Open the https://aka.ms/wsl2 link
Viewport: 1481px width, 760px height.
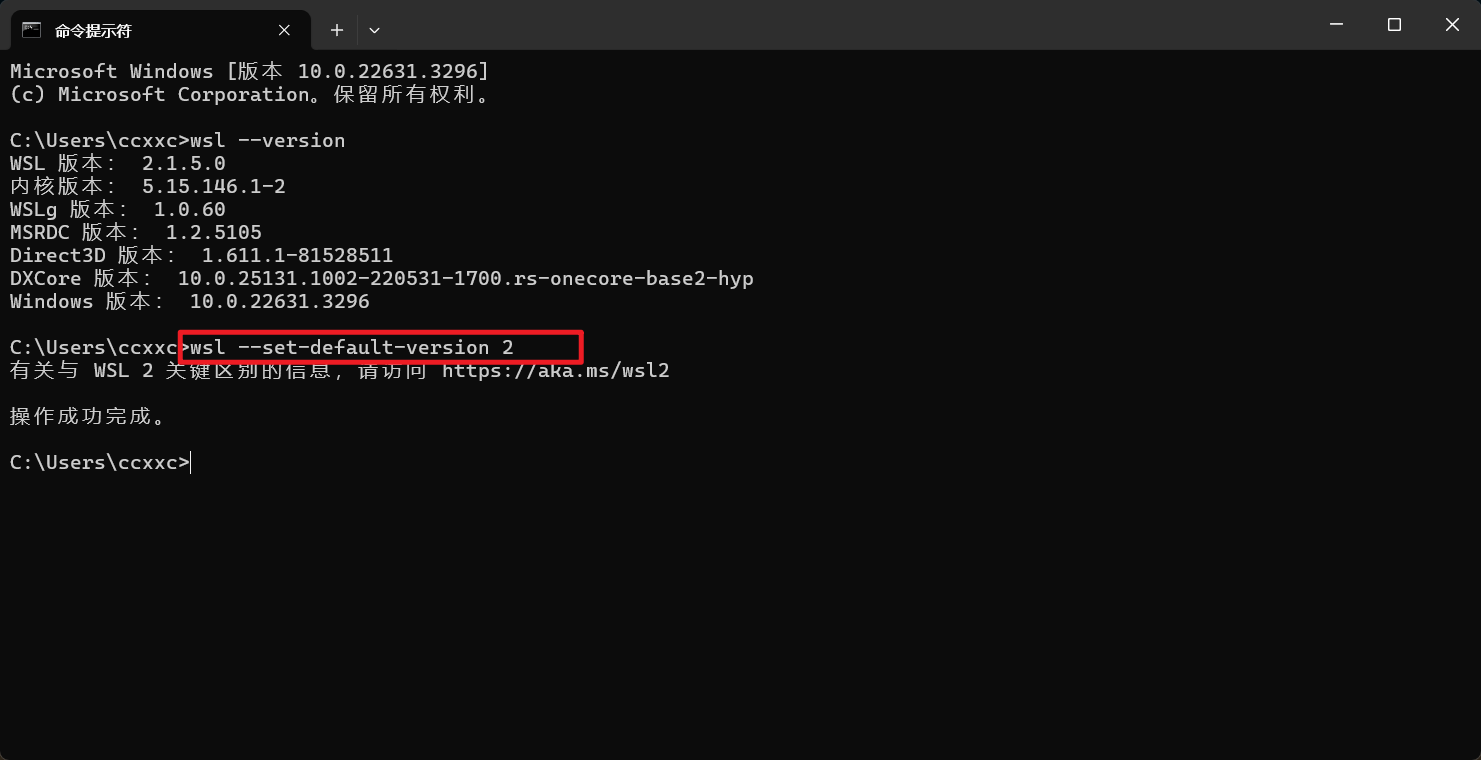tap(556, 371)
